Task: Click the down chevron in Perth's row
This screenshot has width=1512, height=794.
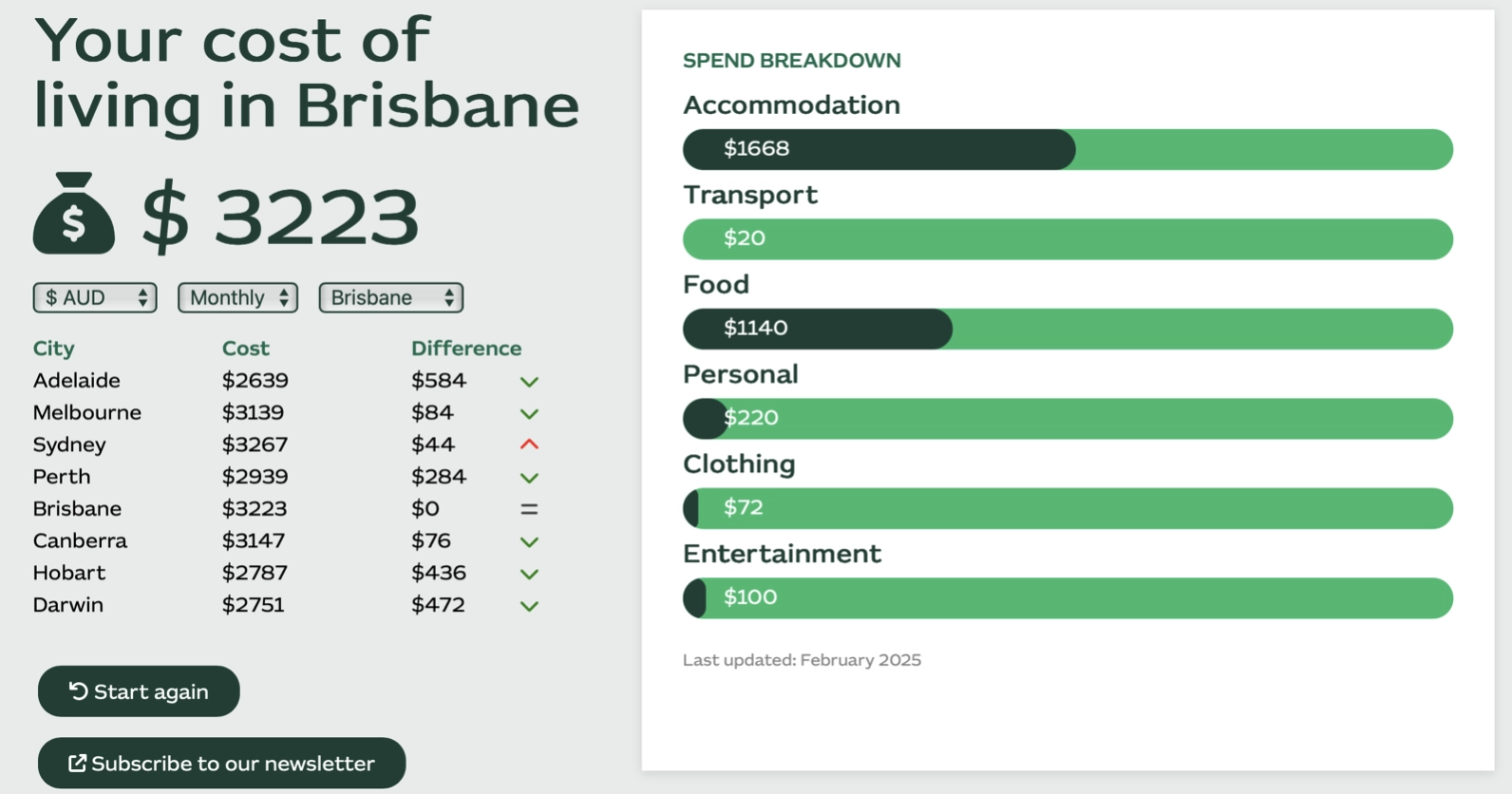Action: point(529,478)
